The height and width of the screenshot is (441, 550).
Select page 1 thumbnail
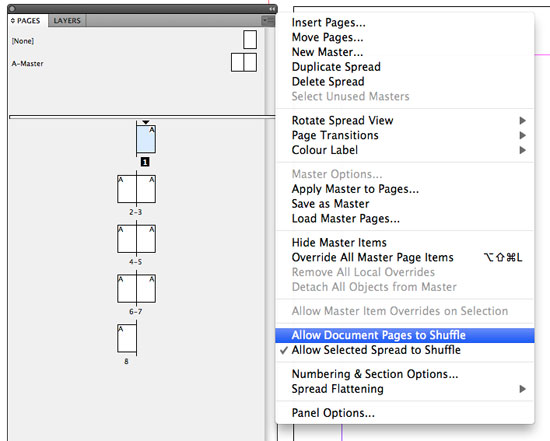pos(146,139)
